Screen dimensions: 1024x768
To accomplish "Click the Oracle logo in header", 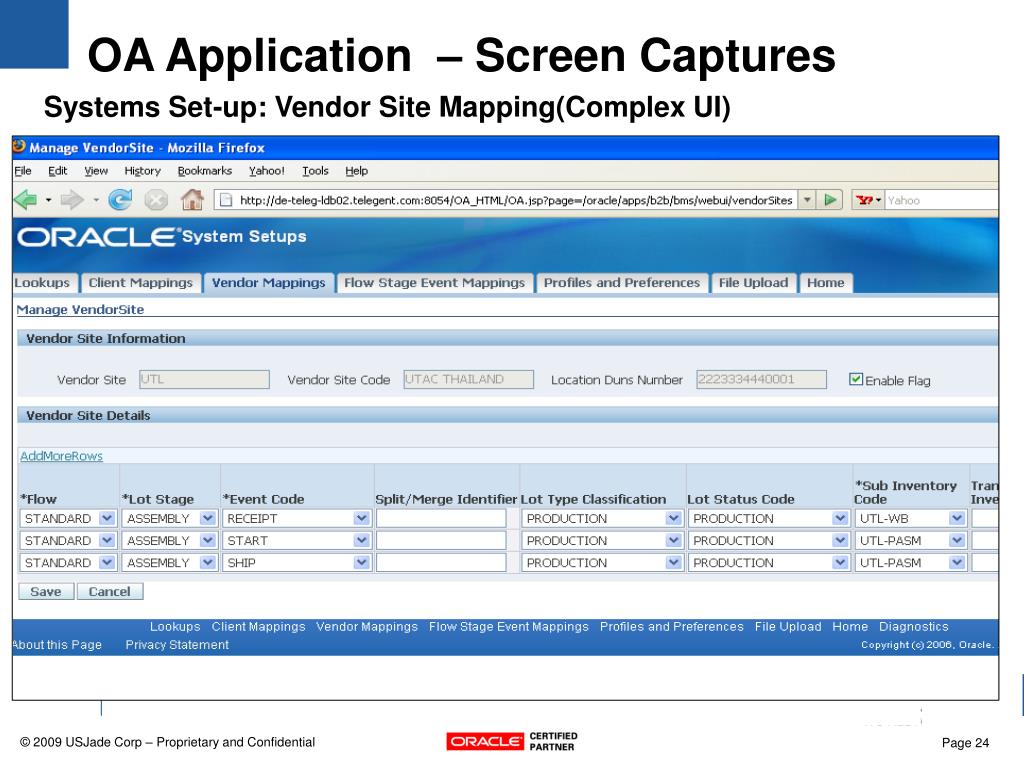I will pos(98,236).
